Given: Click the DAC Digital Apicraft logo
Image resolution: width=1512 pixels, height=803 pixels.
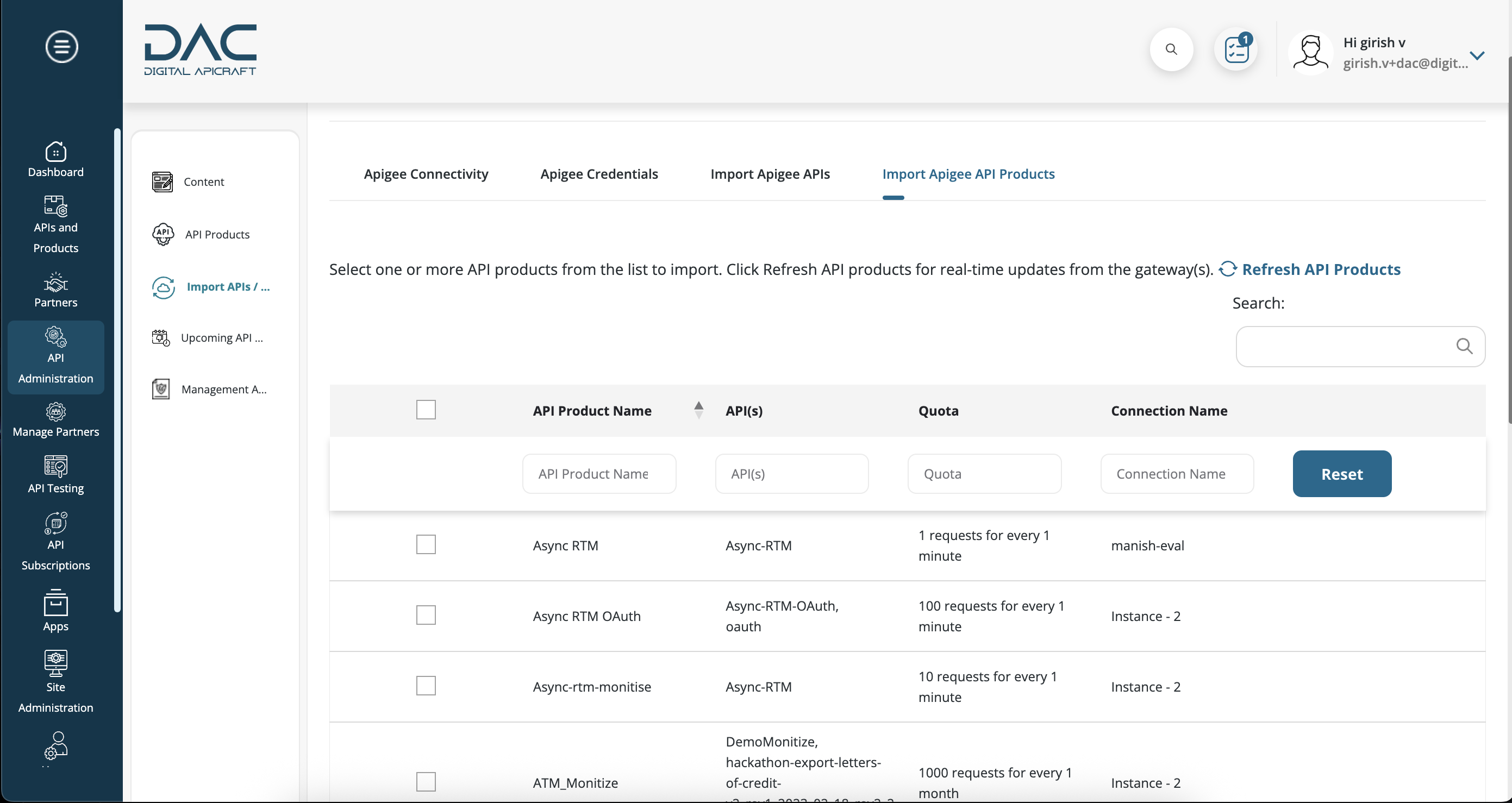Looking at the screenshot, I should pyautogui.click(x=200, y=50).
